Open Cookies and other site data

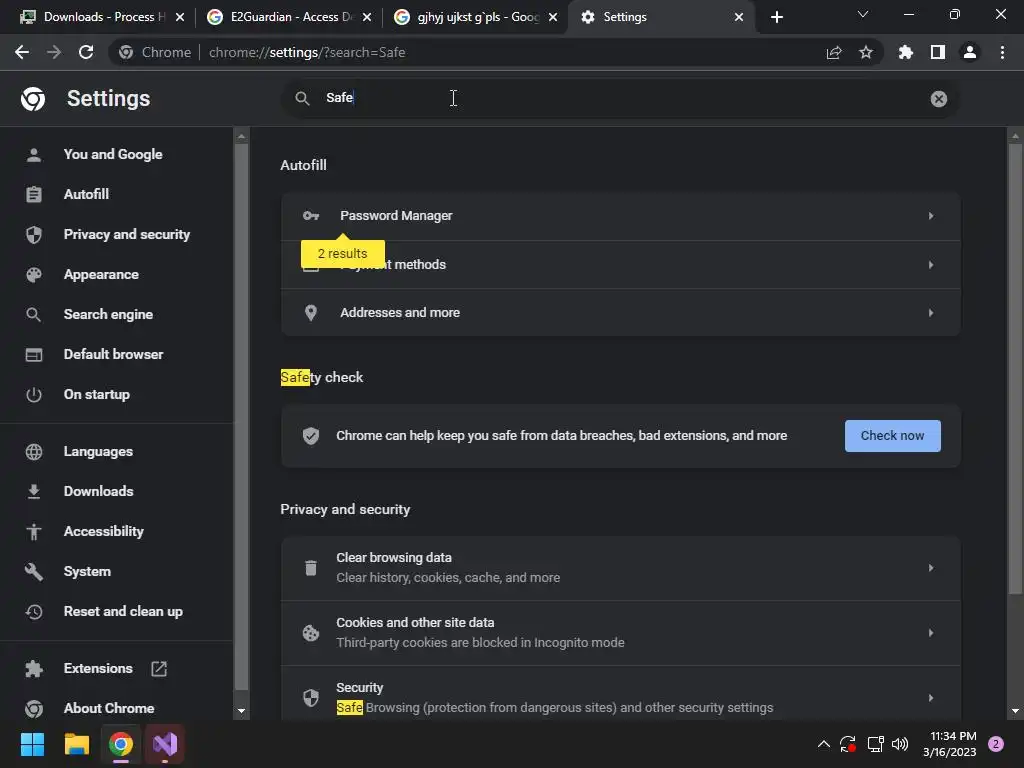pyautogui.click(x=620, y=633)
